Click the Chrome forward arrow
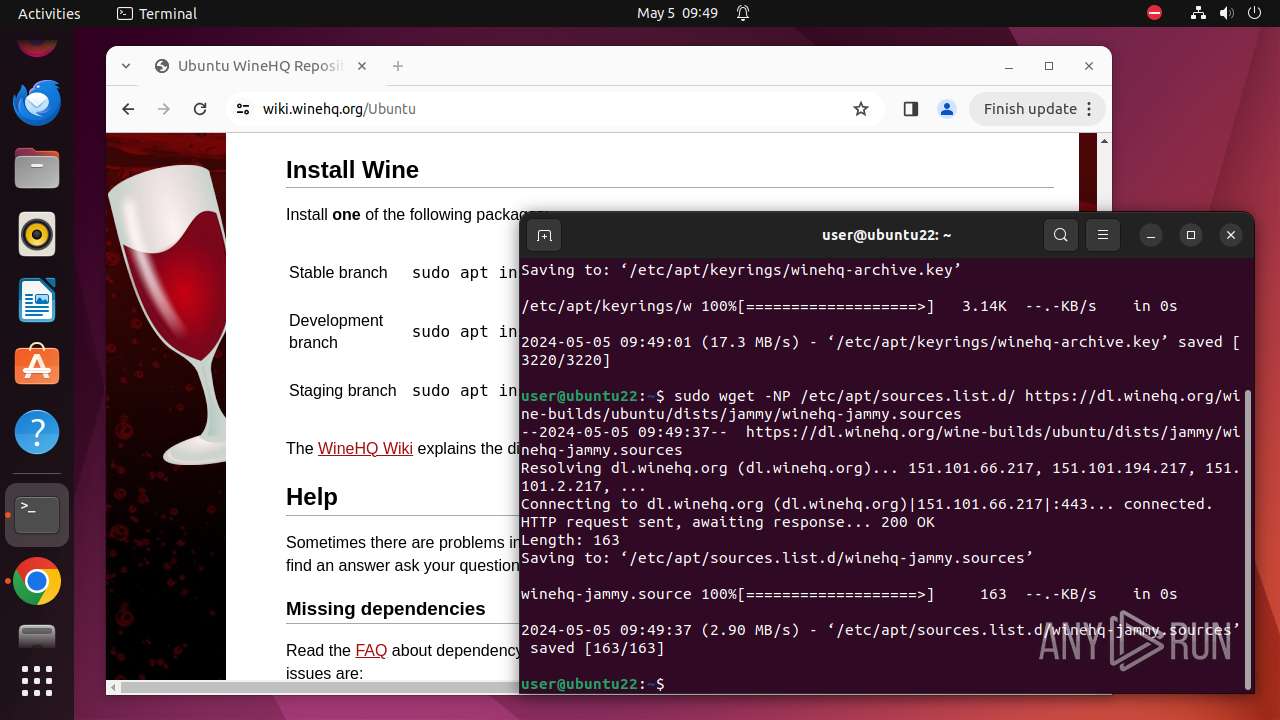 [164, 109]
